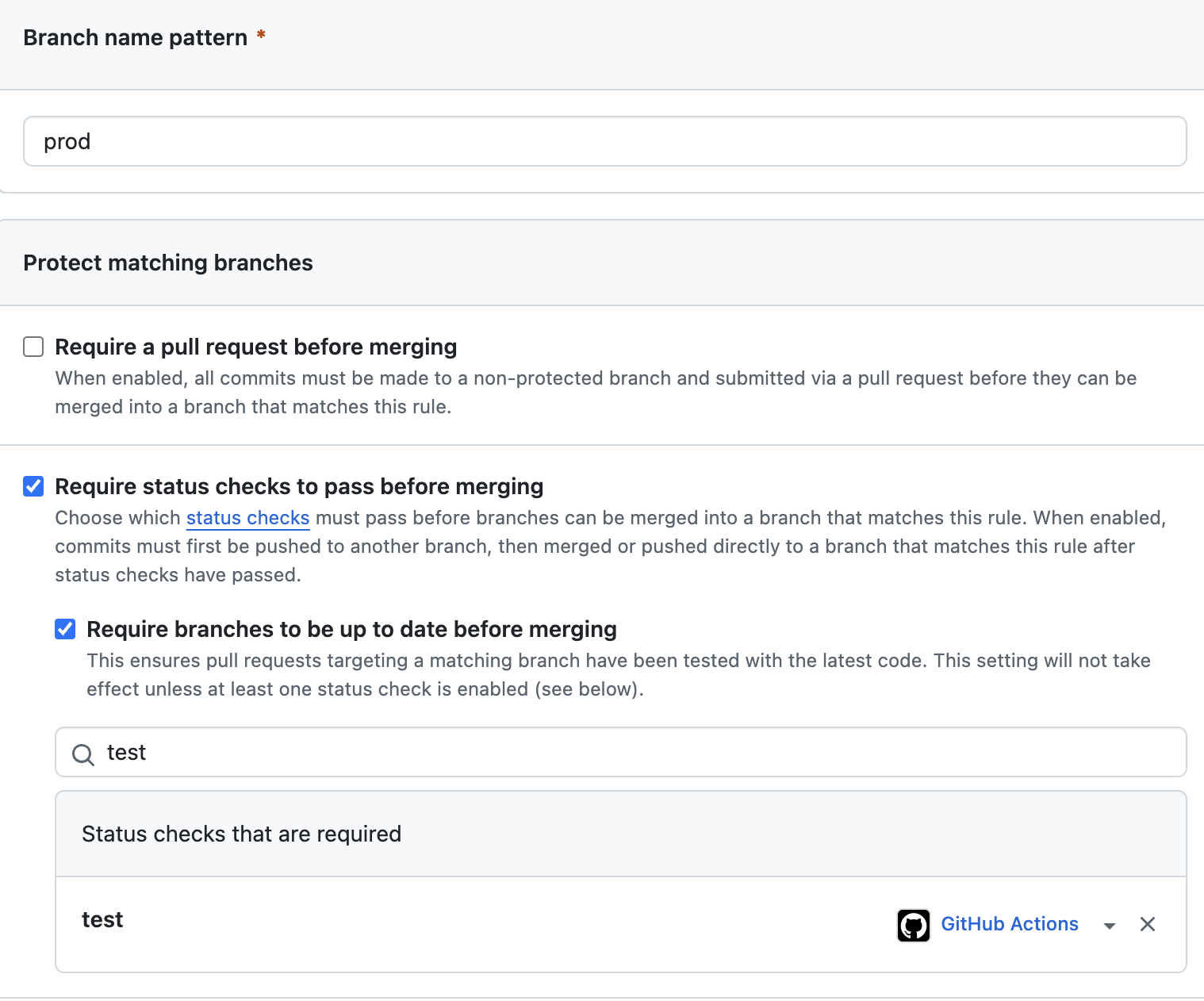Click the "Protect matching branches" heading

pyautogui.click(x=168, y=263)
